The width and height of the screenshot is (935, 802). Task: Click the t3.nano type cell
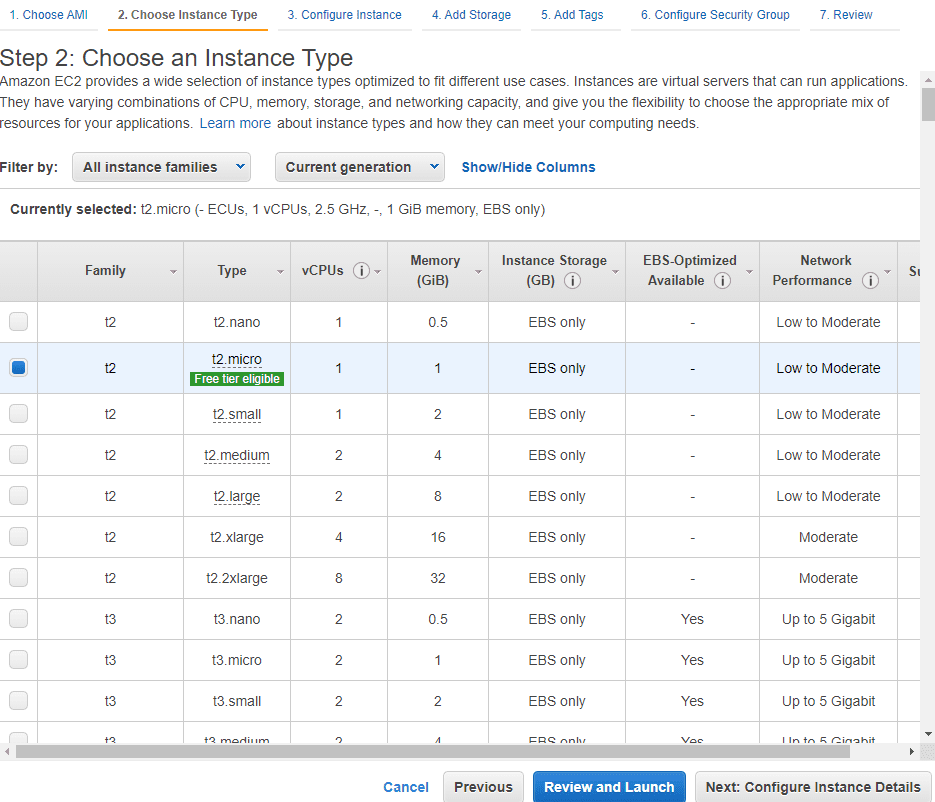[237, 620]
